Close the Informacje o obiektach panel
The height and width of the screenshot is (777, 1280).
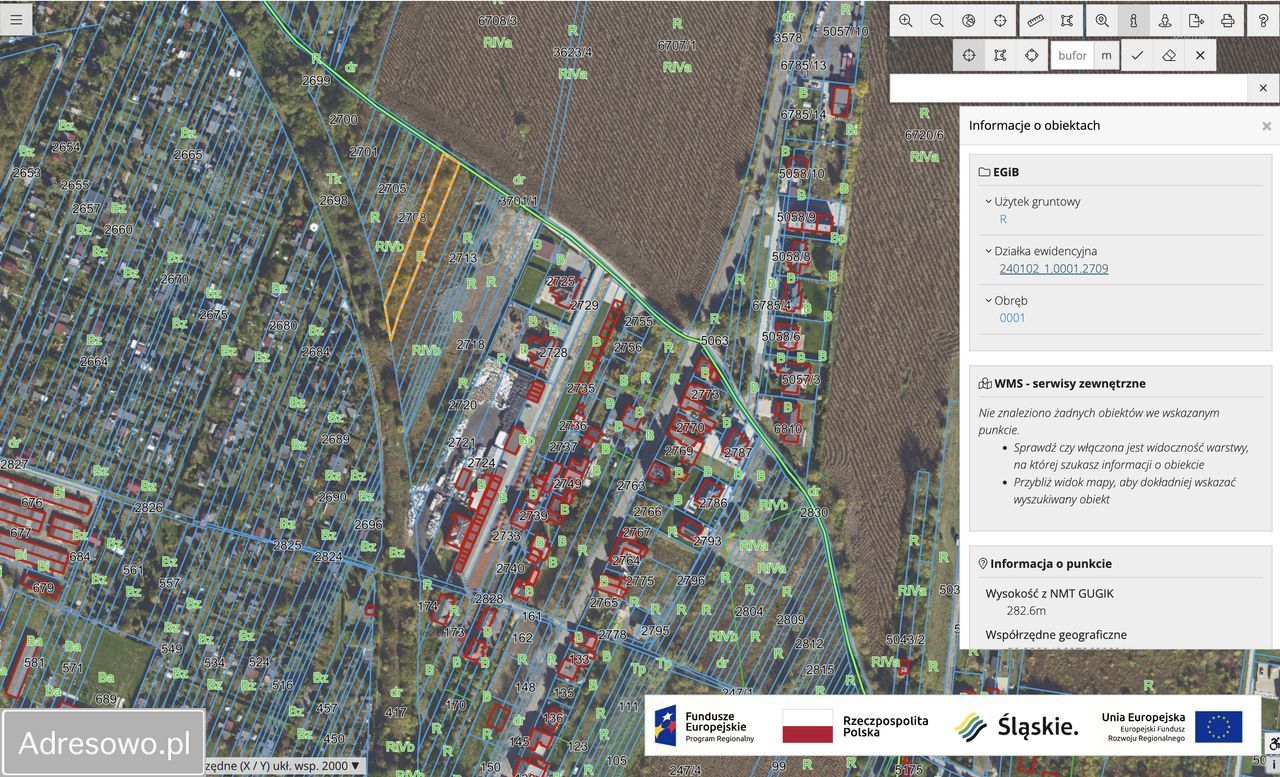coord(1266,126)
